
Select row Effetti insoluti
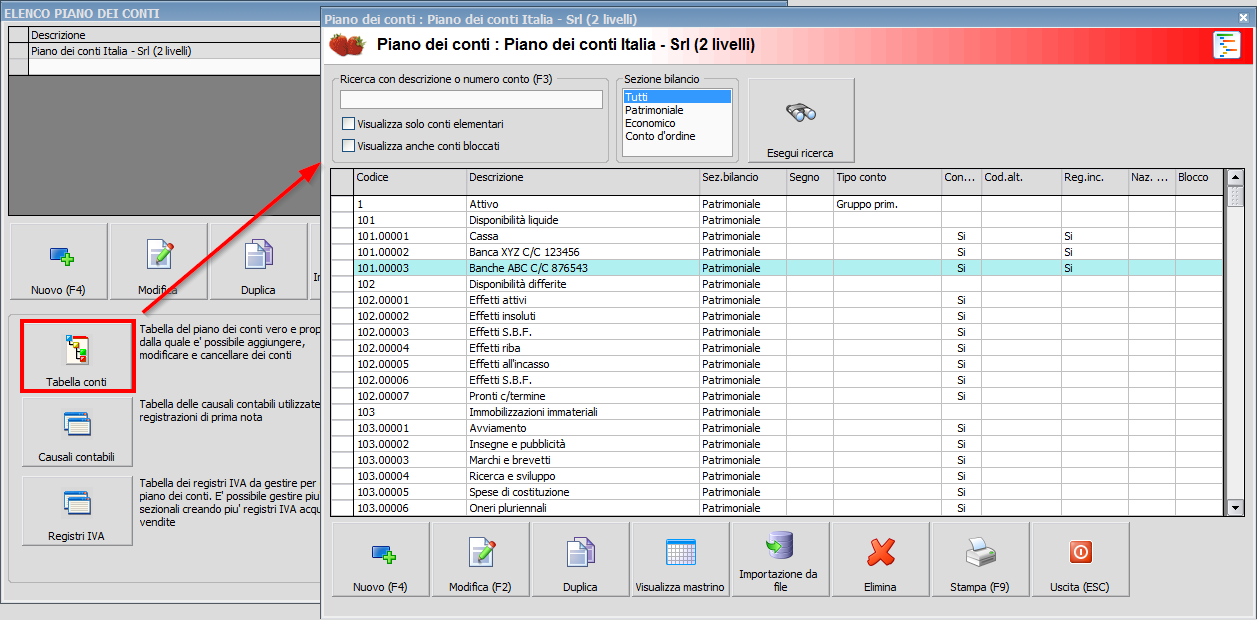(x=778, y=316)
